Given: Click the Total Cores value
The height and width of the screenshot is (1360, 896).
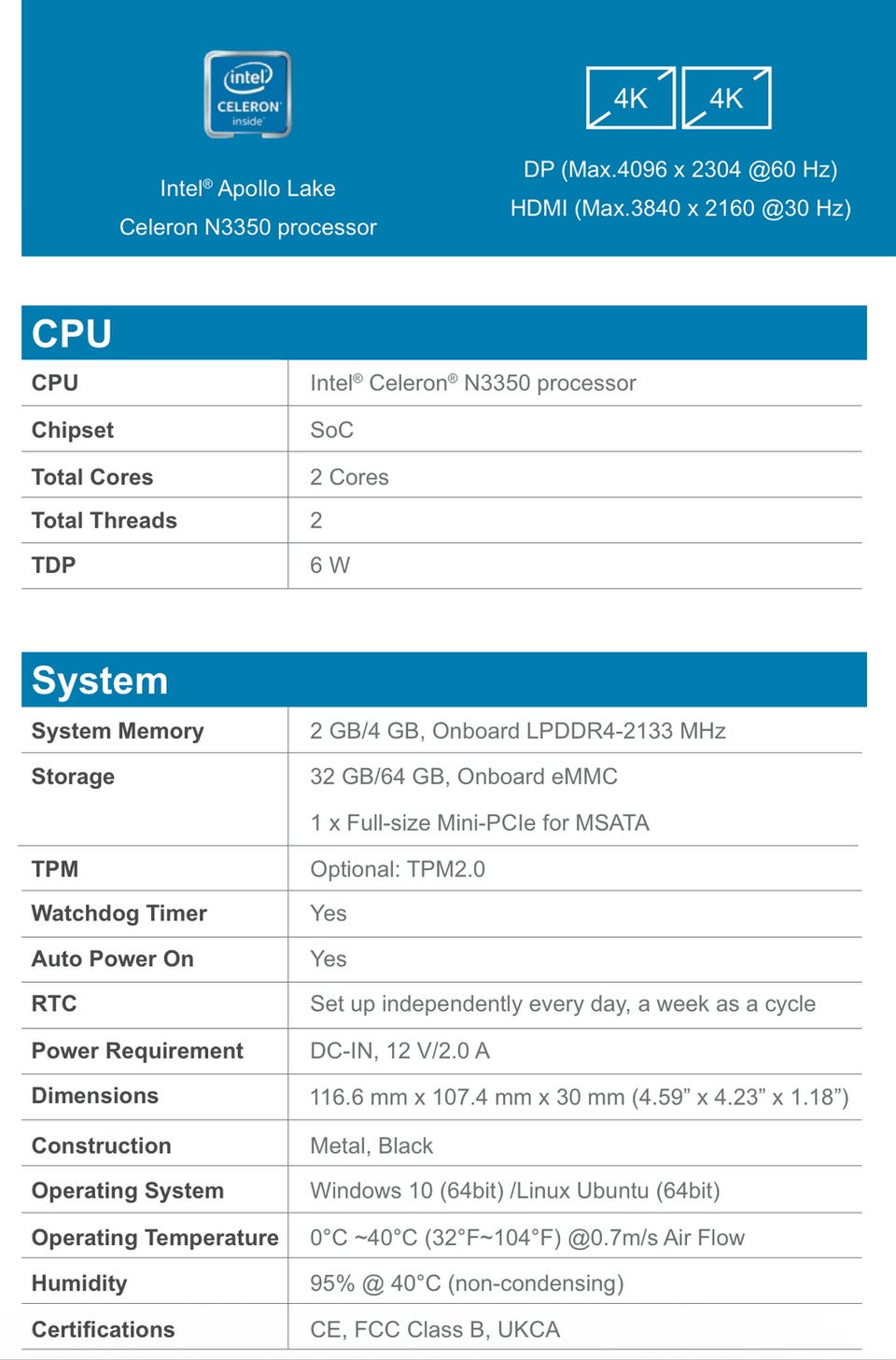Looking at the screenshot, I should (349, 477).
